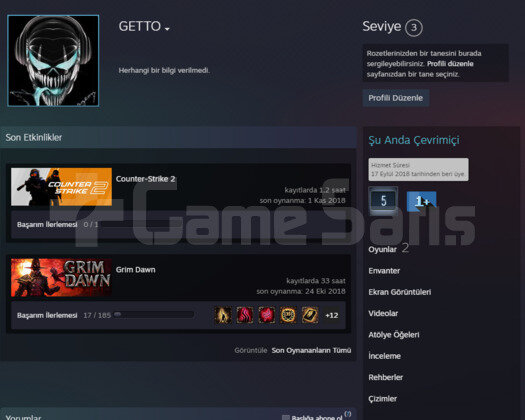
Task: Open the Videolar link
Action: point(383,313)
